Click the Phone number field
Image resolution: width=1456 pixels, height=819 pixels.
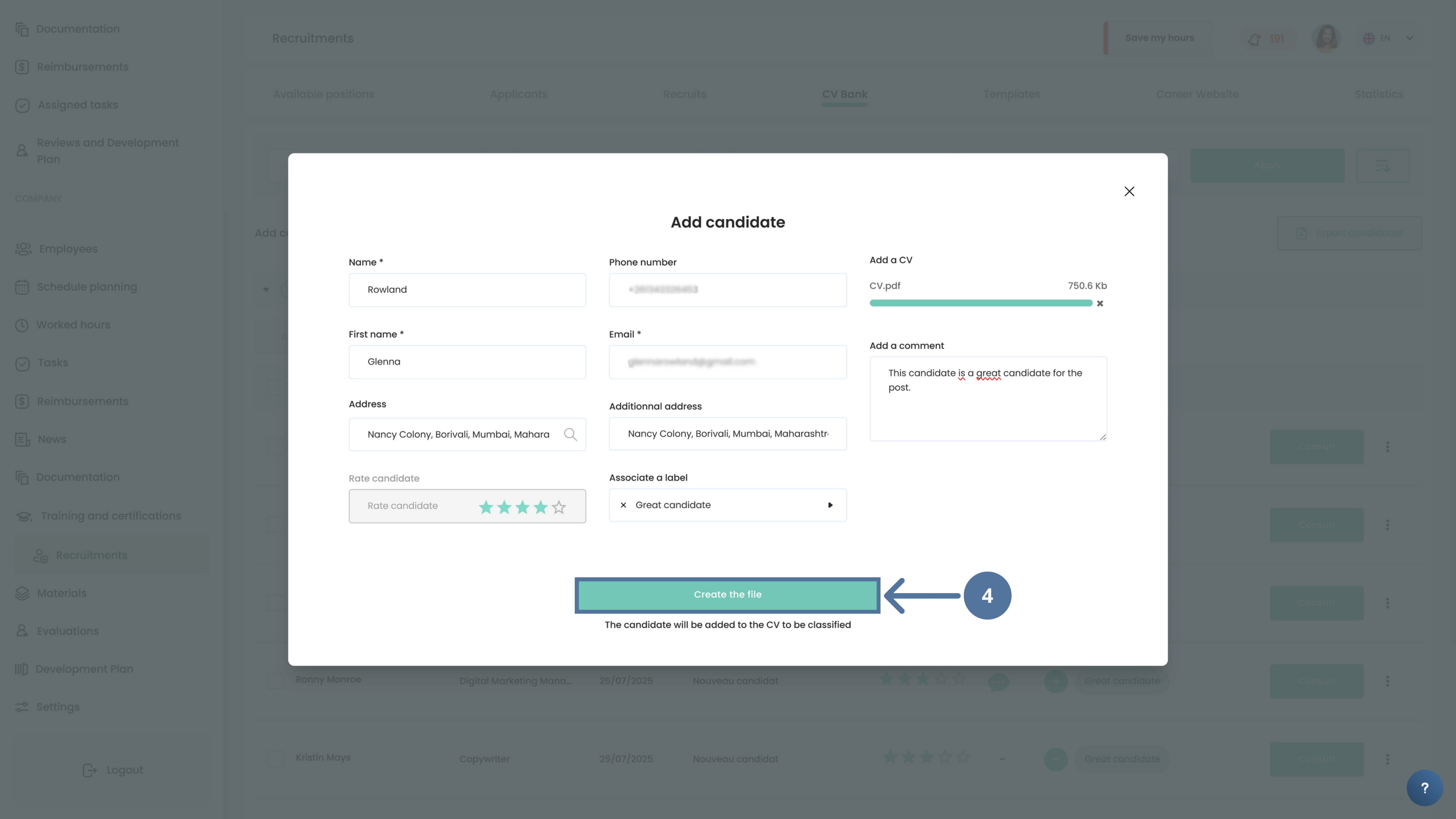coord(727,290)
